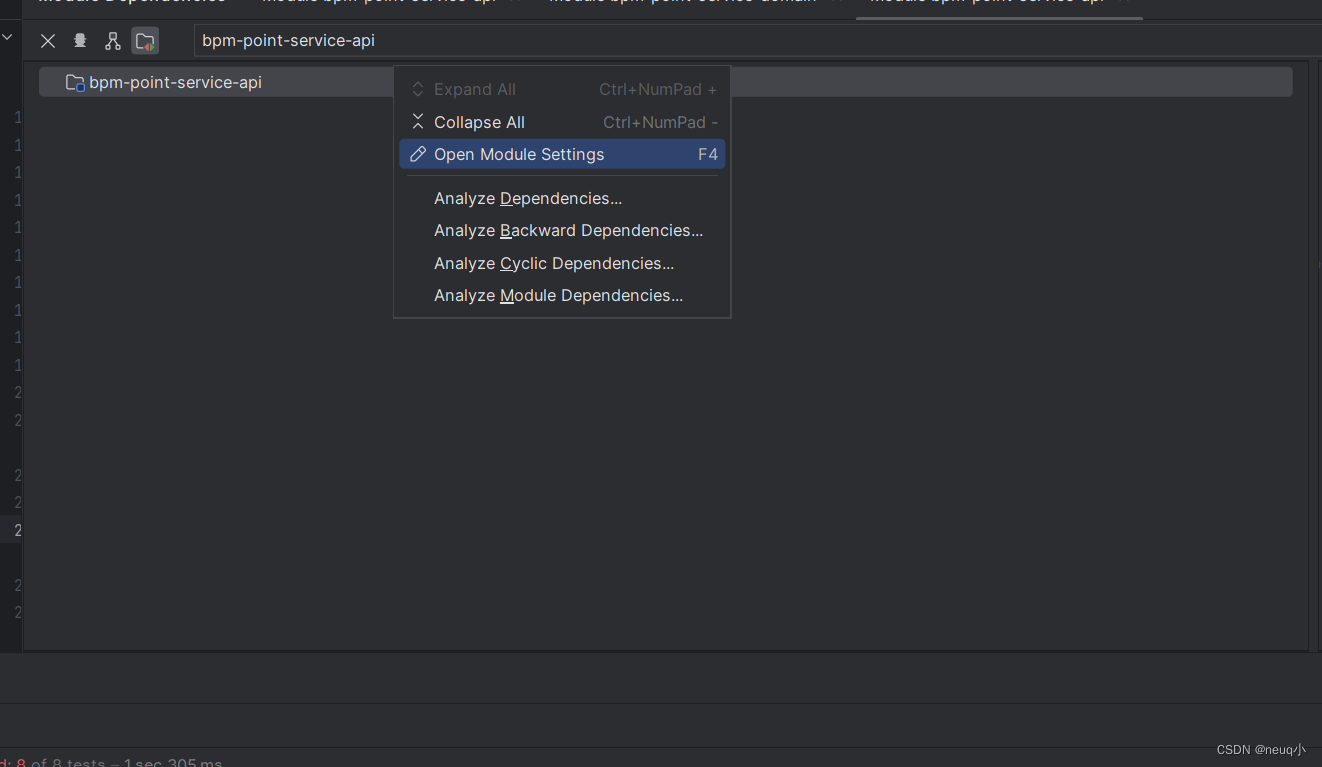Toggle the highlighted folder-with-badge toolbar icon
1322x767 pixels.
pos(145,41)
